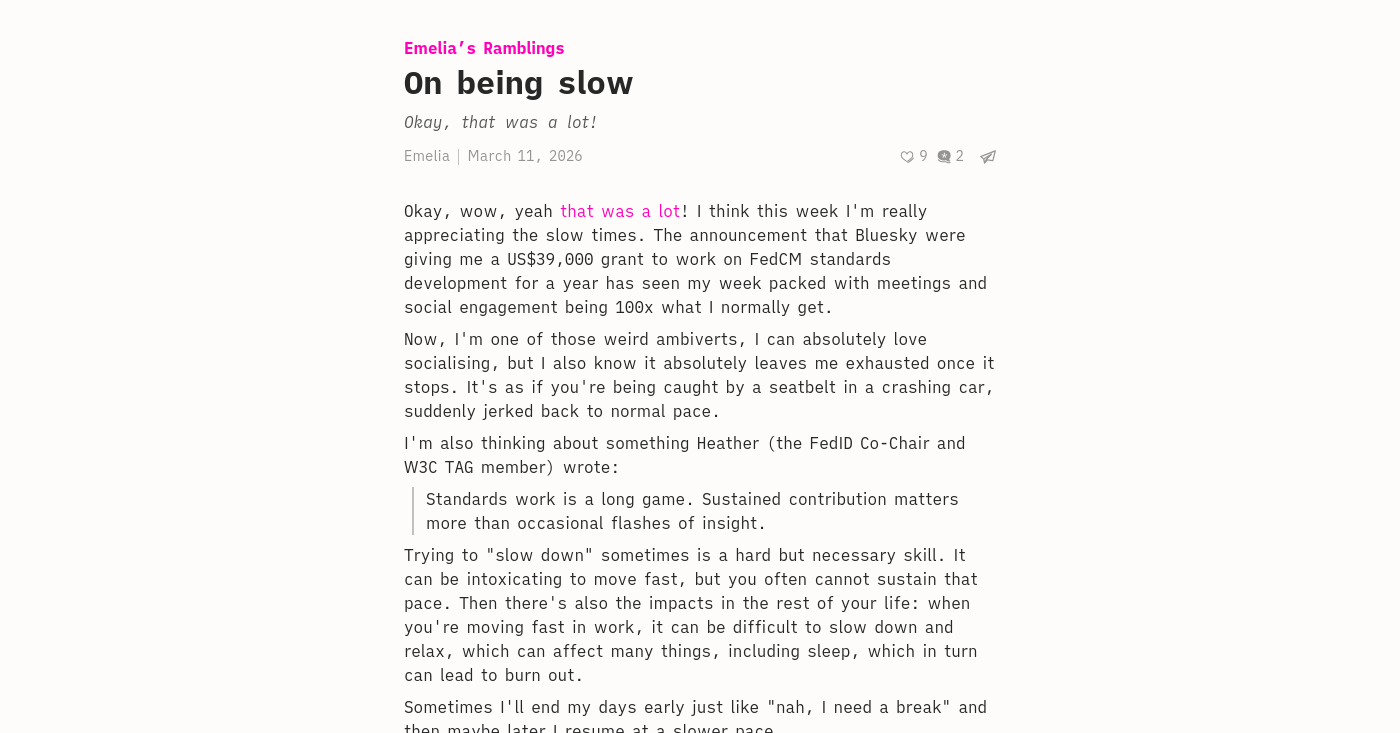Screen dimensions: 1400x733
Task: Click the comment count number 2
Action: coord(960,156)
